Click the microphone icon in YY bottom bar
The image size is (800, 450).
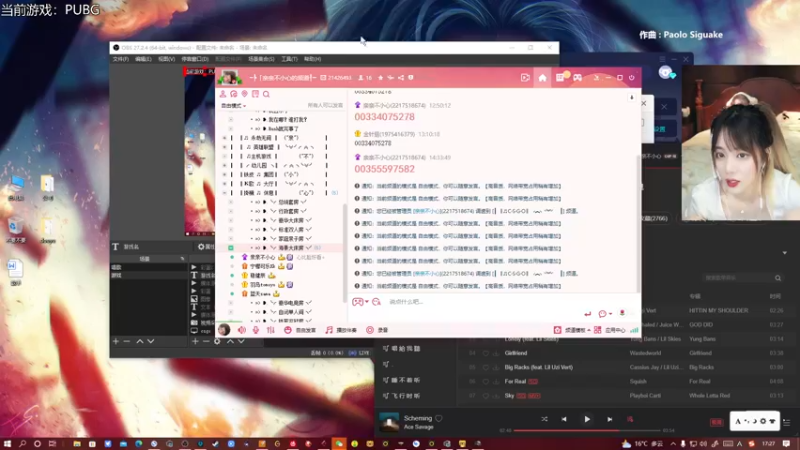point(256,330)
